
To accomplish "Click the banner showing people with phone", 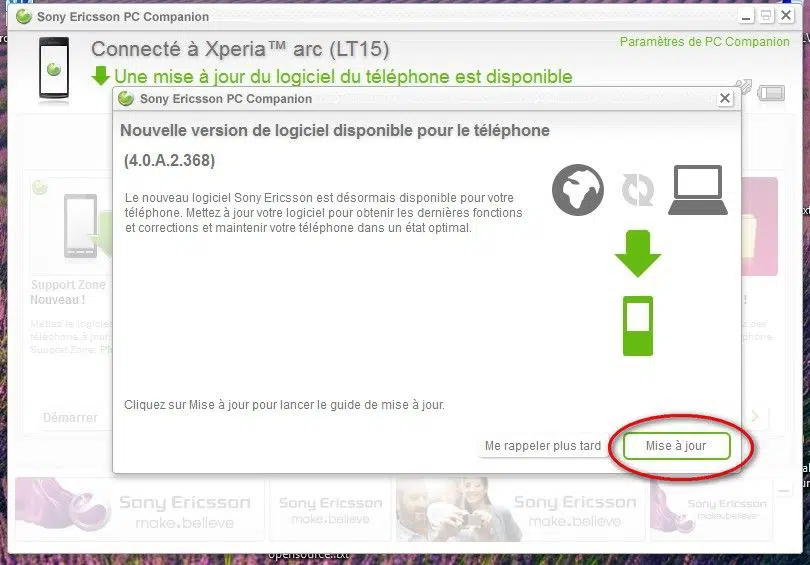I will pos(520,510).
